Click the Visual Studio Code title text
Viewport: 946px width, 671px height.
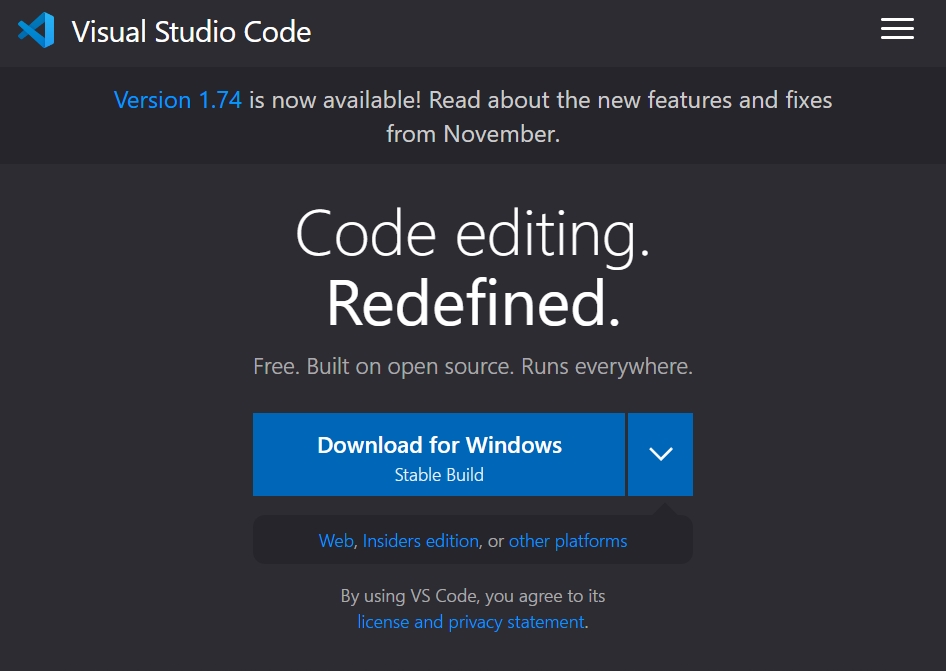pyautogui.click(x=191, y=31)
